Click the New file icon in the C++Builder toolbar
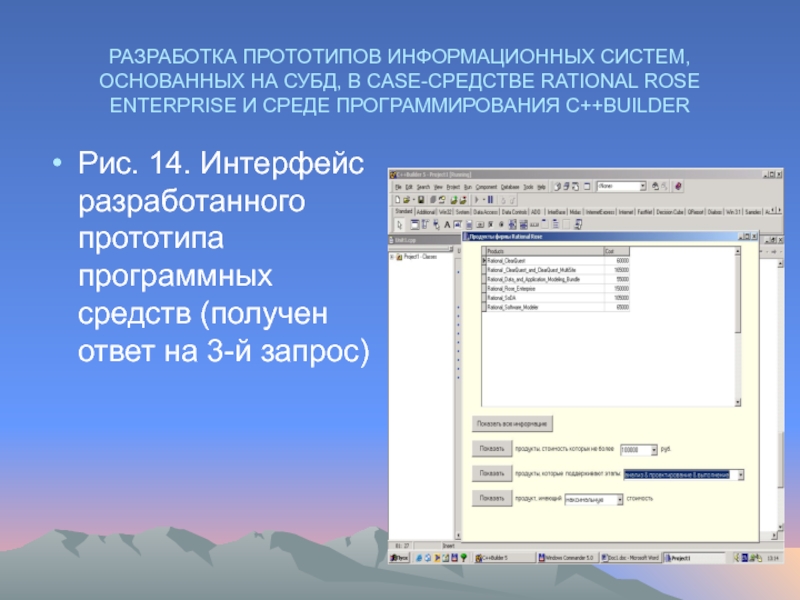The image size is (800, 600). point(397,199)
